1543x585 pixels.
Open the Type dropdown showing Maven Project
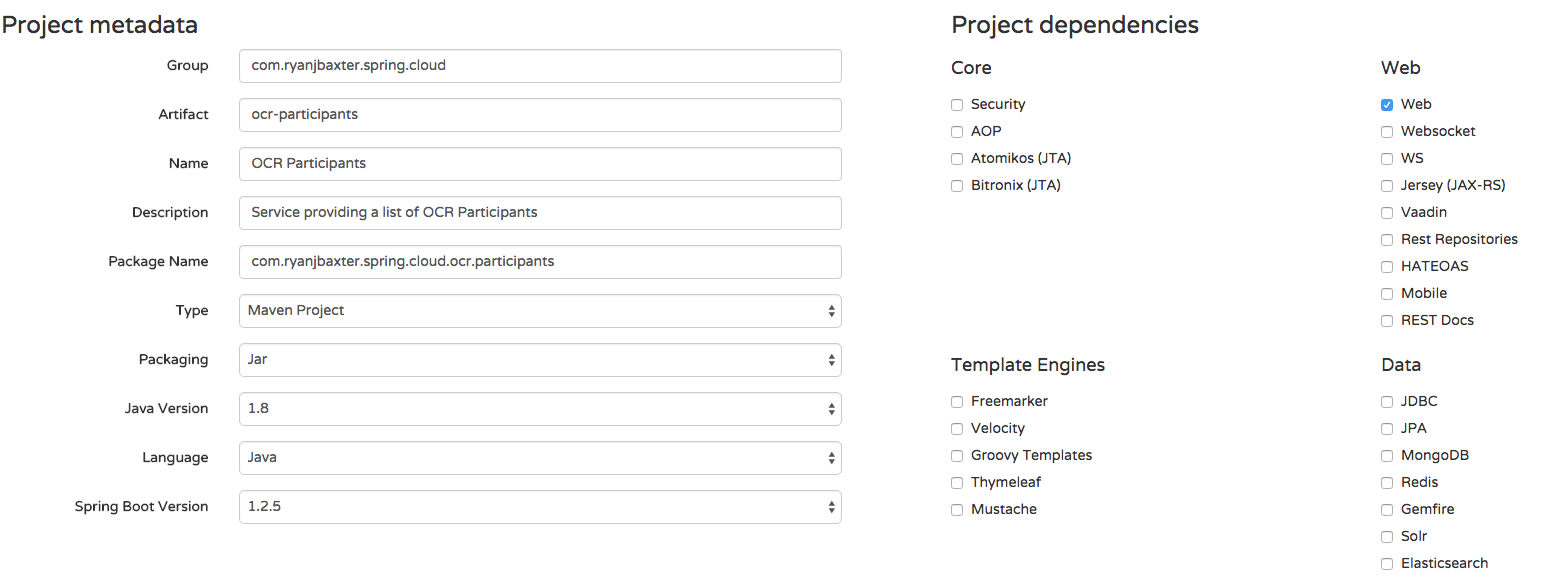[x=540, y=311]
